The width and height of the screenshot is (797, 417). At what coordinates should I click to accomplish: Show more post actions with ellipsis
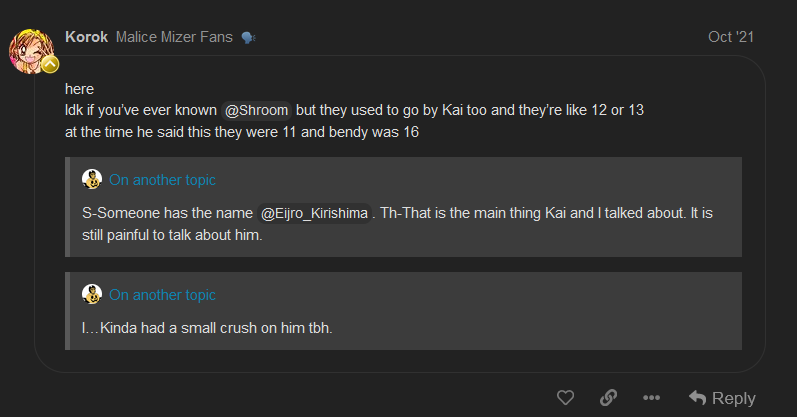pos(651,398)
